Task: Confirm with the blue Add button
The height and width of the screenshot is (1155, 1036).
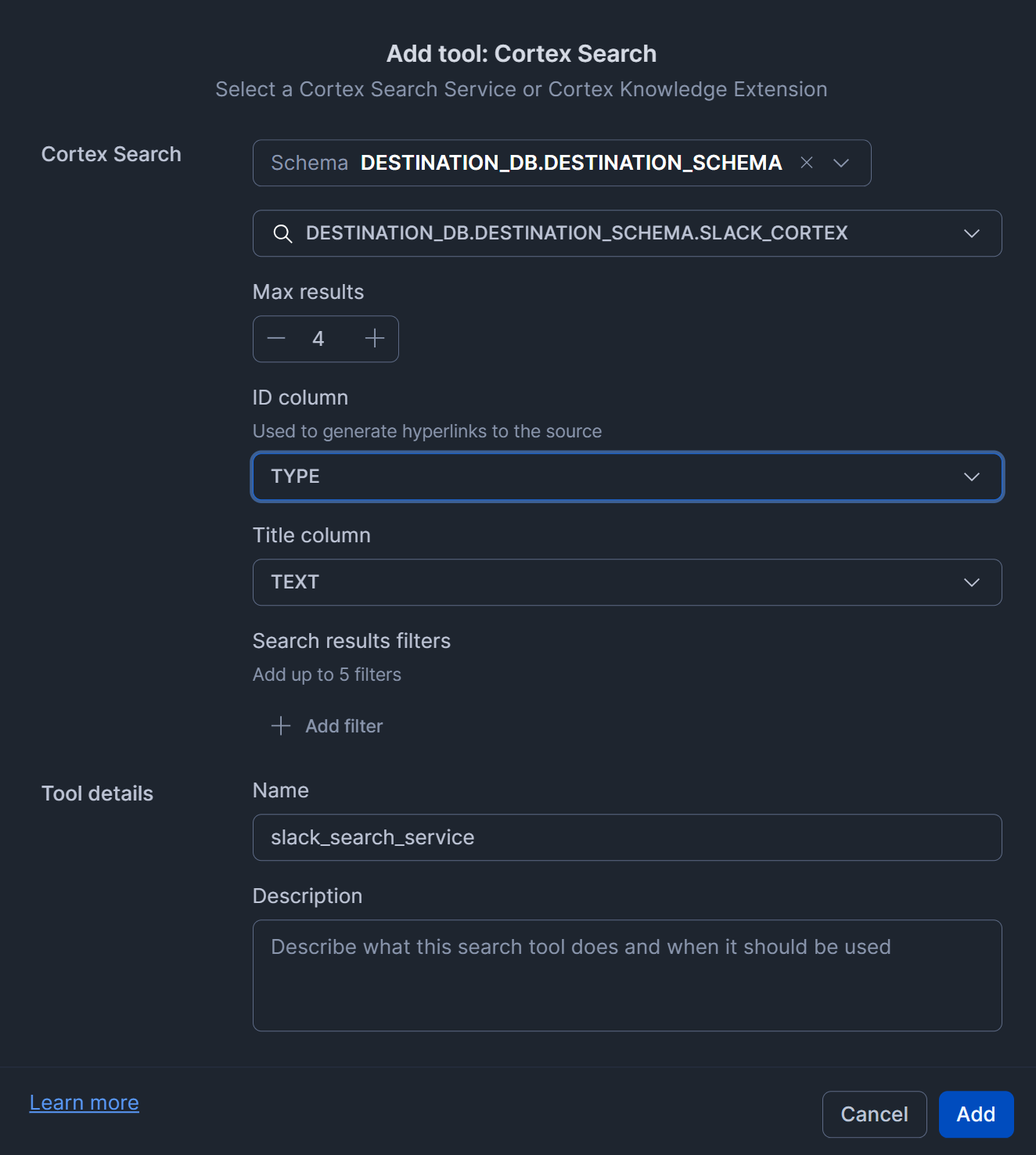Action: coord(976,1114)
